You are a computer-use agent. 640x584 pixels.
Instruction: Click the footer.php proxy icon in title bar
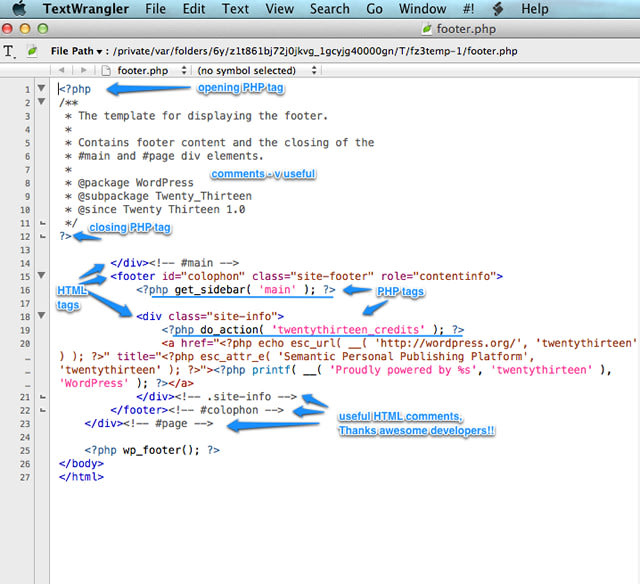(430, 30)
